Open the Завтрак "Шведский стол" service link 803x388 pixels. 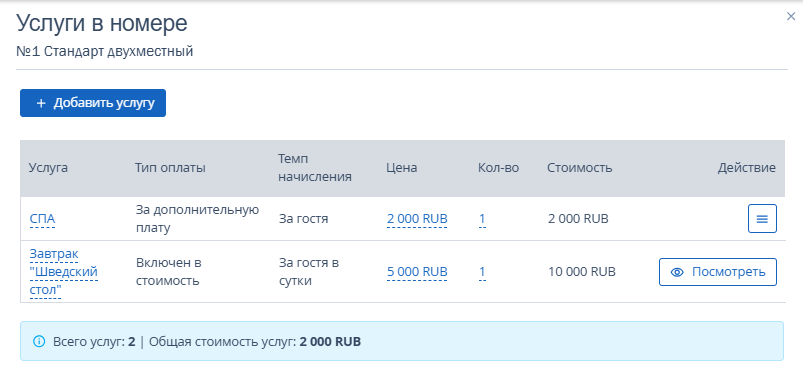click(64, 272)
